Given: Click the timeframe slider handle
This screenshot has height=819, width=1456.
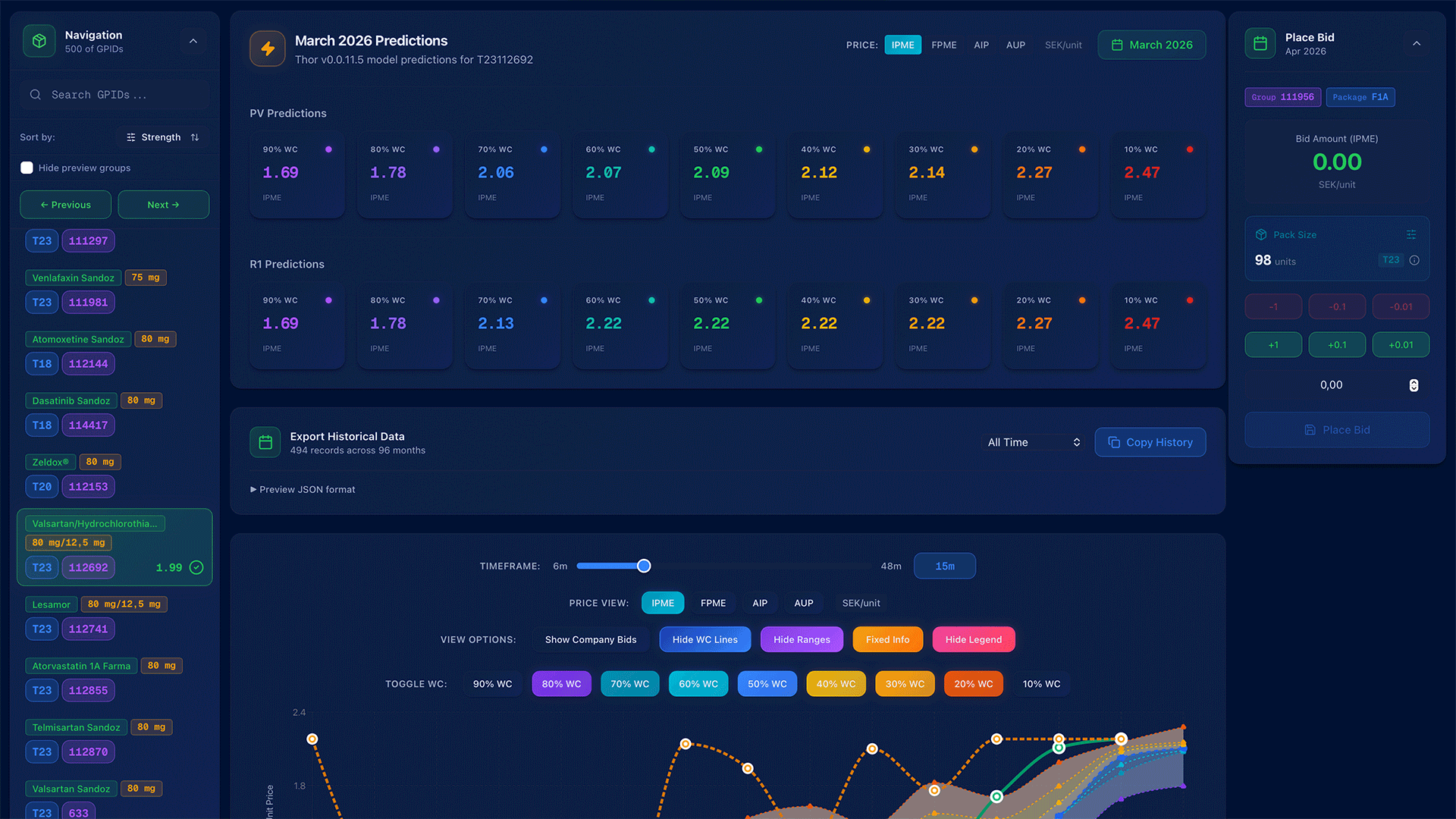Looking at the screenshot, I should coord(644,566).
